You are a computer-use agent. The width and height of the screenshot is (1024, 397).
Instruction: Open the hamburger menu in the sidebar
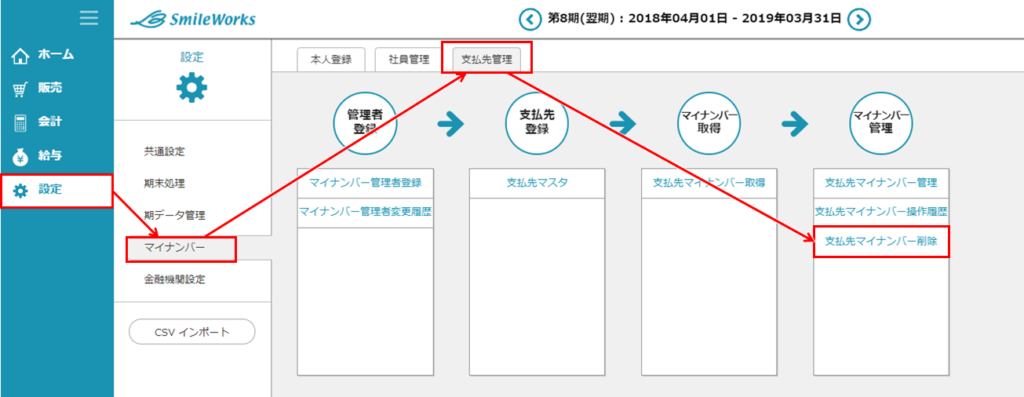89,18
